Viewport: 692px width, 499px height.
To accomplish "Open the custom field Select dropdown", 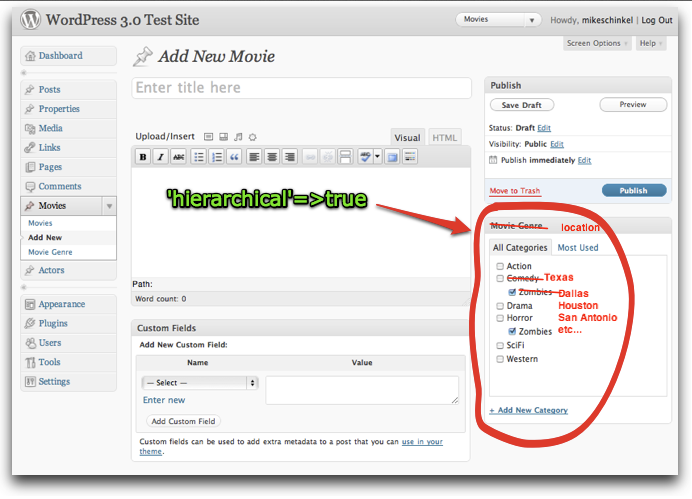I will click(200, 383).
